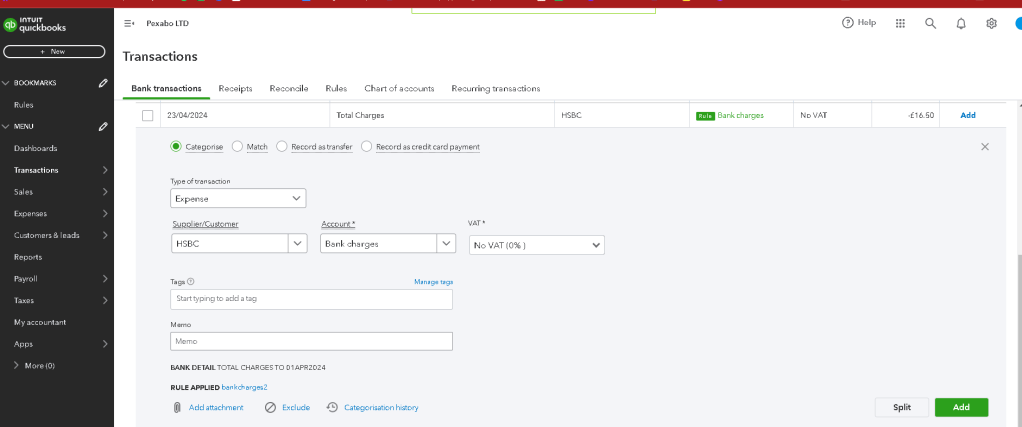Image resolution: width=1022 pixels, height=427 pixels.
Task: Click the green Rule badge
Action: click(x=705, y=115)
